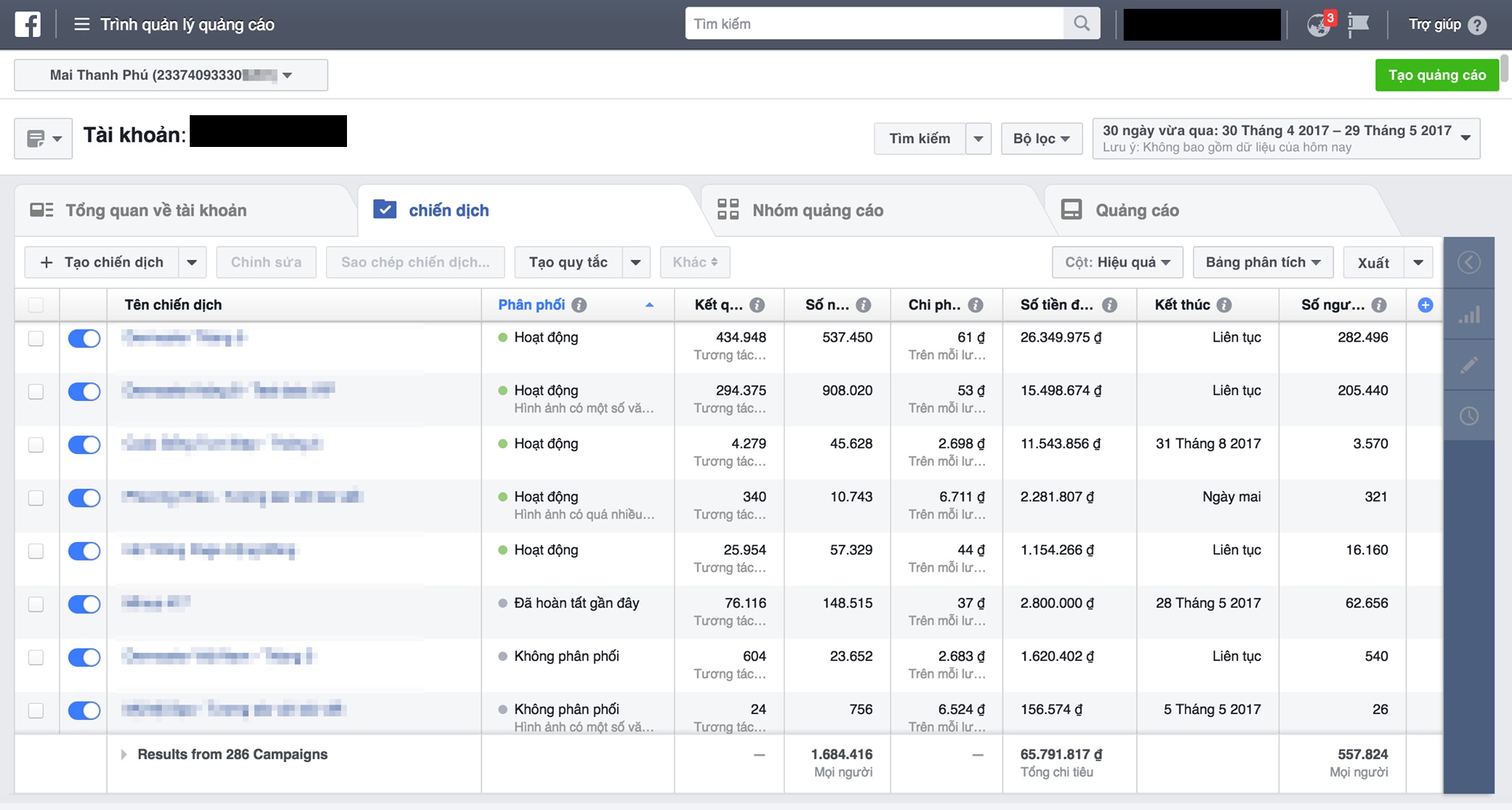Click the search magnifier icon

1082,24
